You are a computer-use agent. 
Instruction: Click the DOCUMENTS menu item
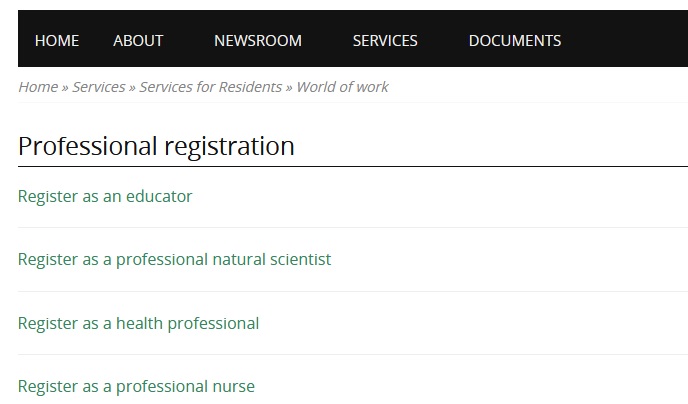(x=514, y=41)
